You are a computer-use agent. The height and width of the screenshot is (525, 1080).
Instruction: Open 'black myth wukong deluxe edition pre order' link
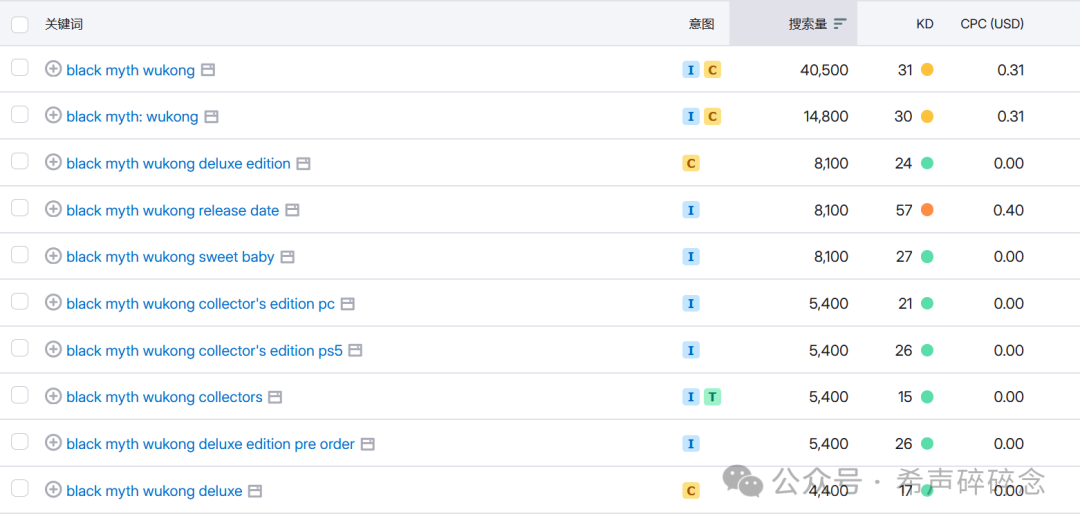(x=210, y=444)
